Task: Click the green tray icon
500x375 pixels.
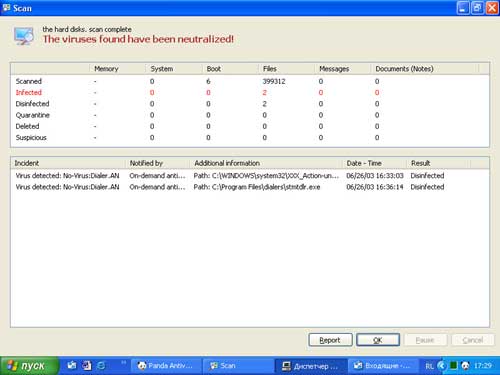Action: coord(454,366)
